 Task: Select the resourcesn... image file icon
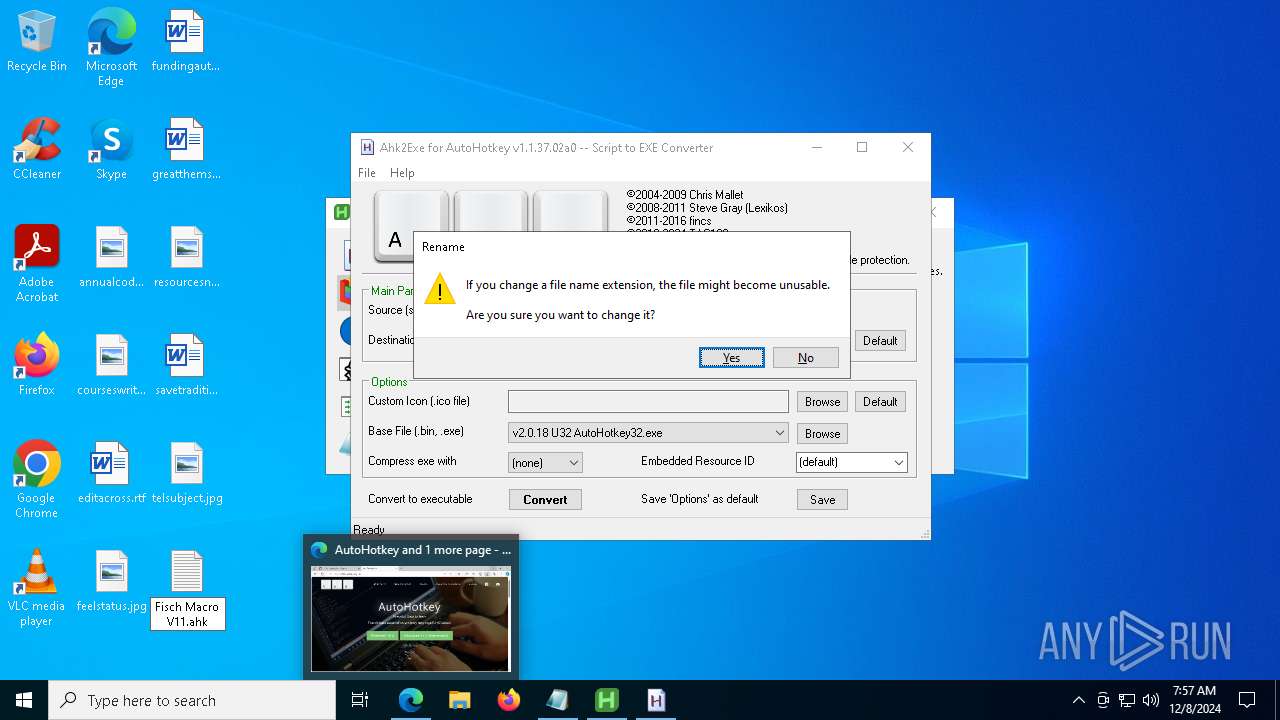click(185, 258)
